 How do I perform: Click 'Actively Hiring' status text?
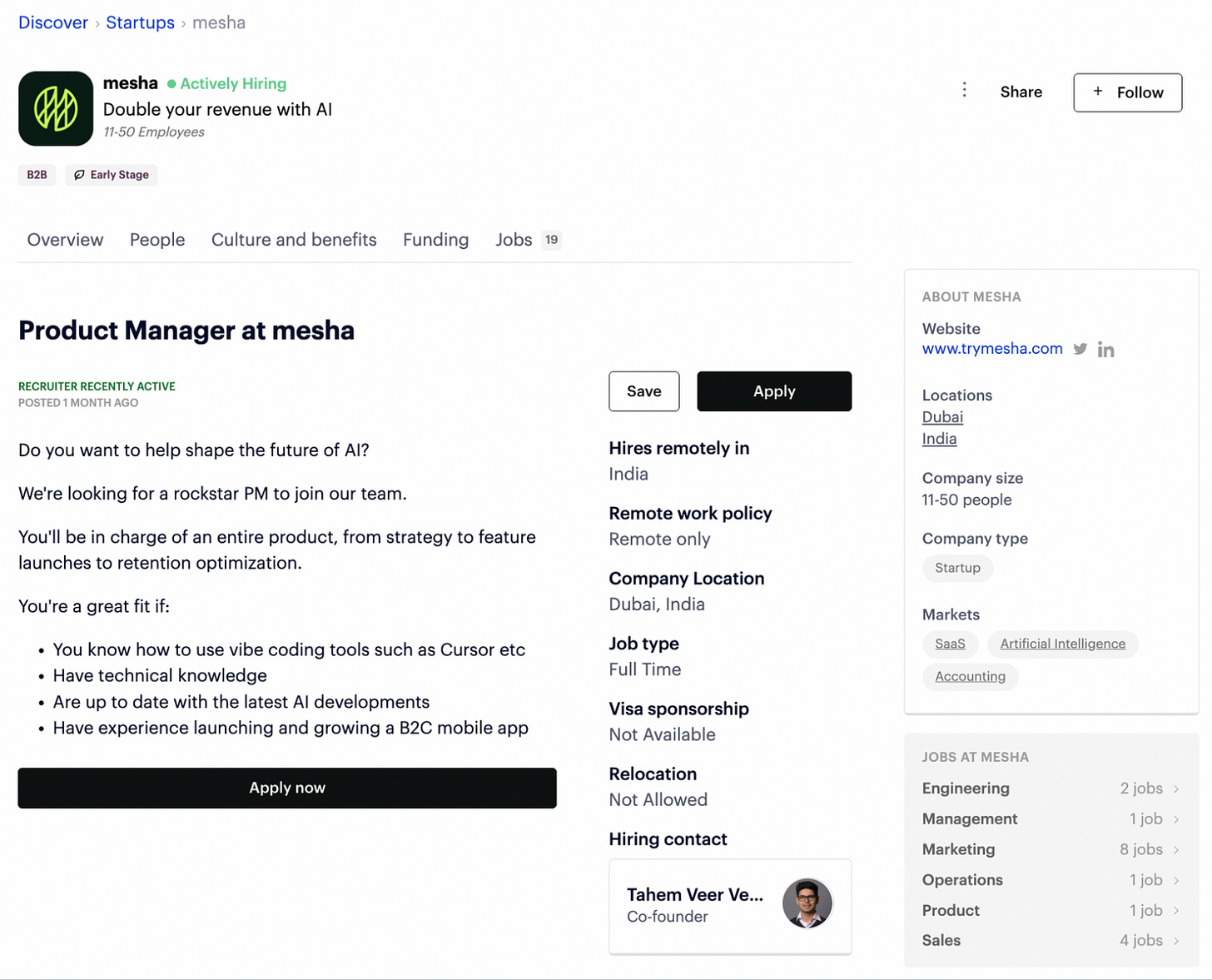coord(233,83)
